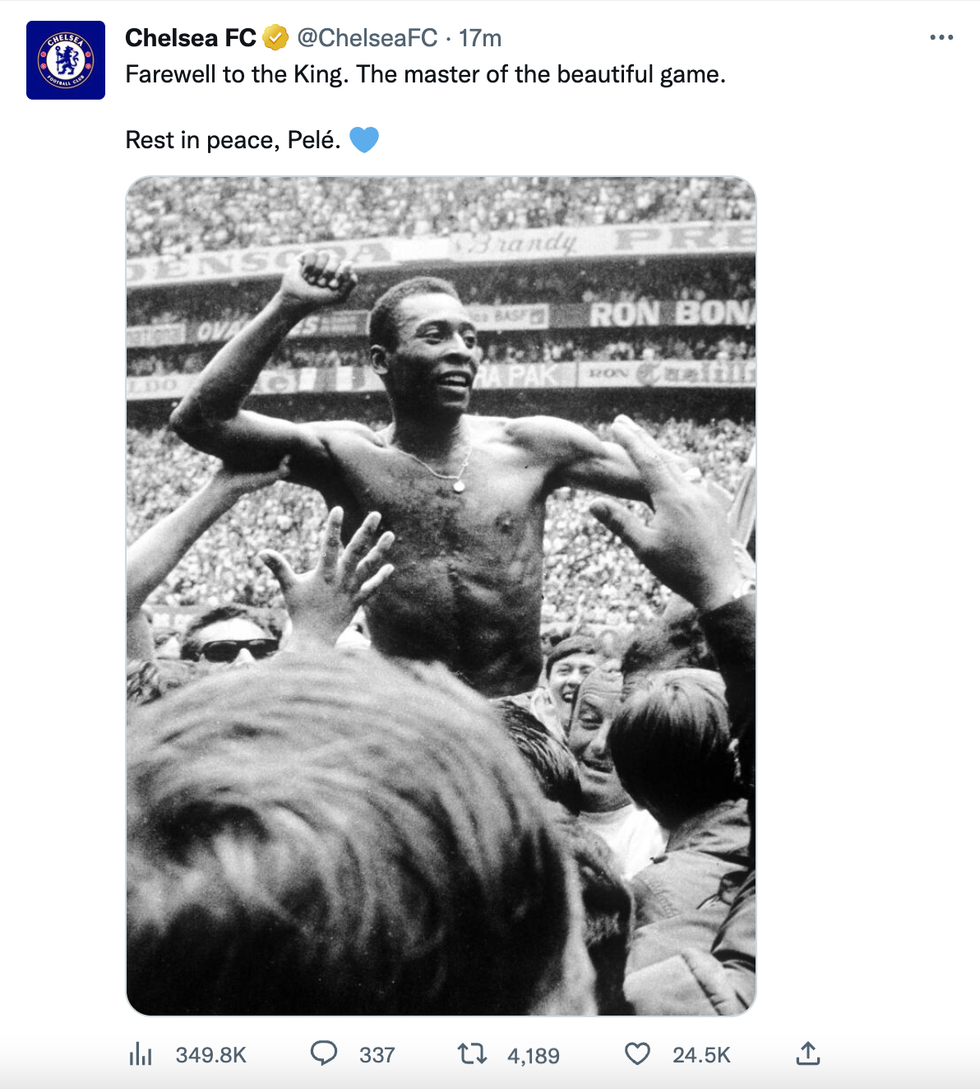Click the "Farewell to the King" text line
980x1089 pixels.
425,75
